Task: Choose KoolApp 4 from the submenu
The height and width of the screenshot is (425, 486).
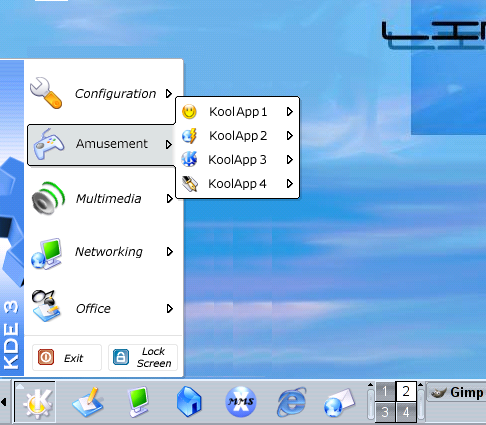Action: (x=237, y=184)
